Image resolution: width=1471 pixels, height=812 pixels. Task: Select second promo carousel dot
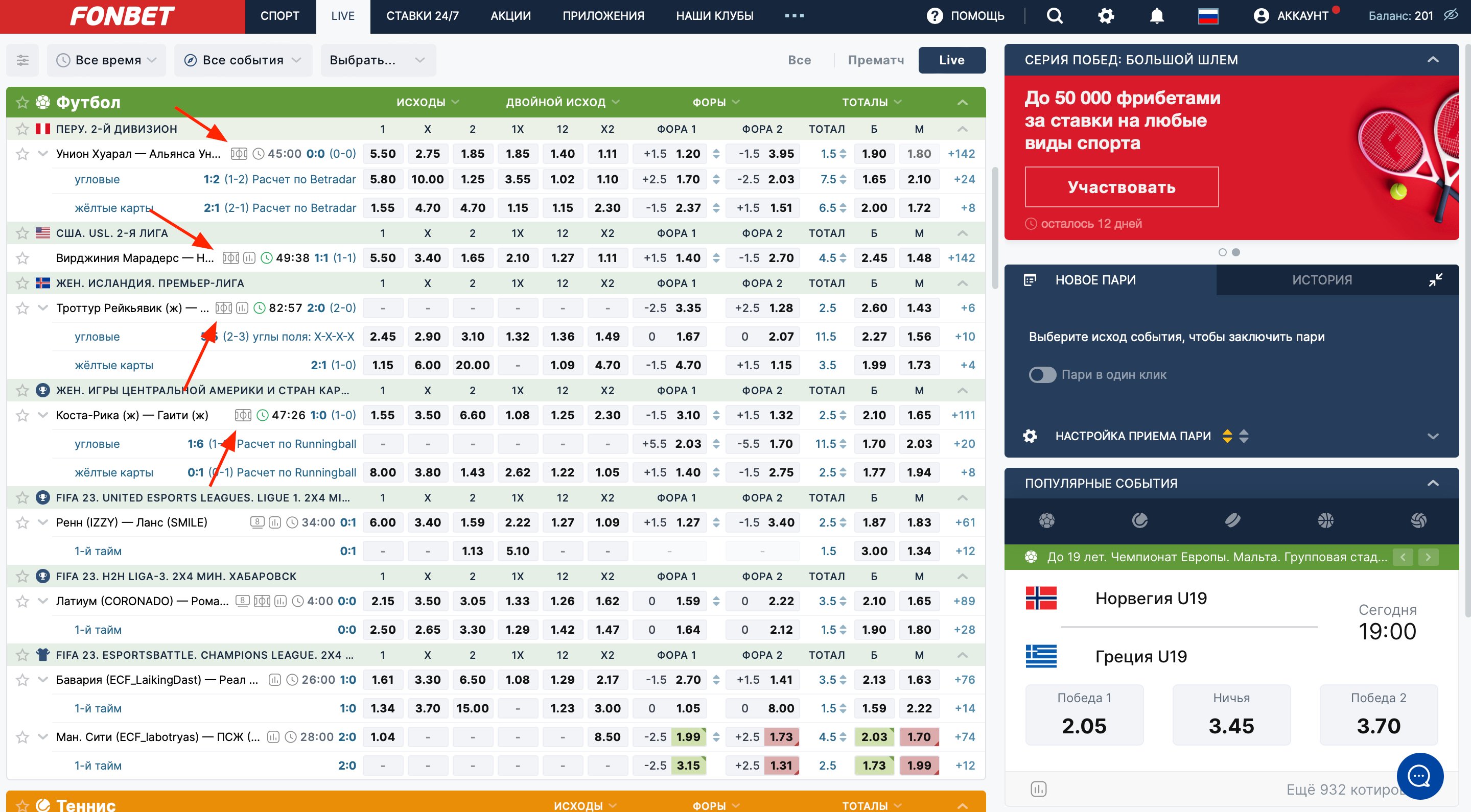1236,252
